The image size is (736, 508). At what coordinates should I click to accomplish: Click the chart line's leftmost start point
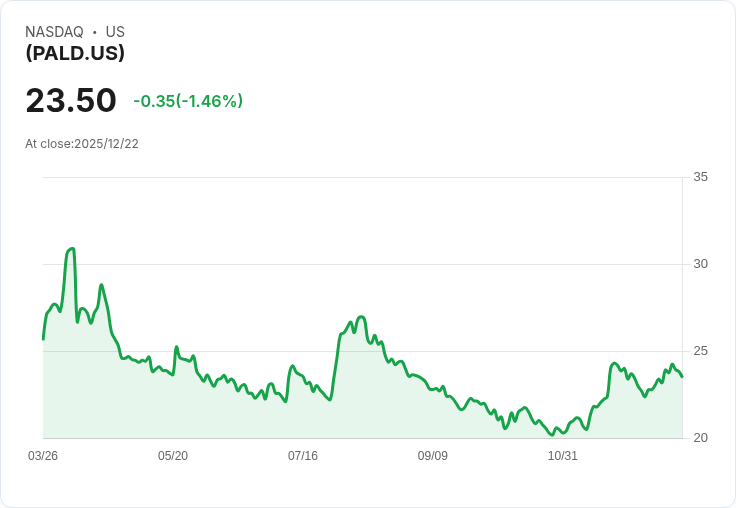pyautogui.click(x=43, y=339)
